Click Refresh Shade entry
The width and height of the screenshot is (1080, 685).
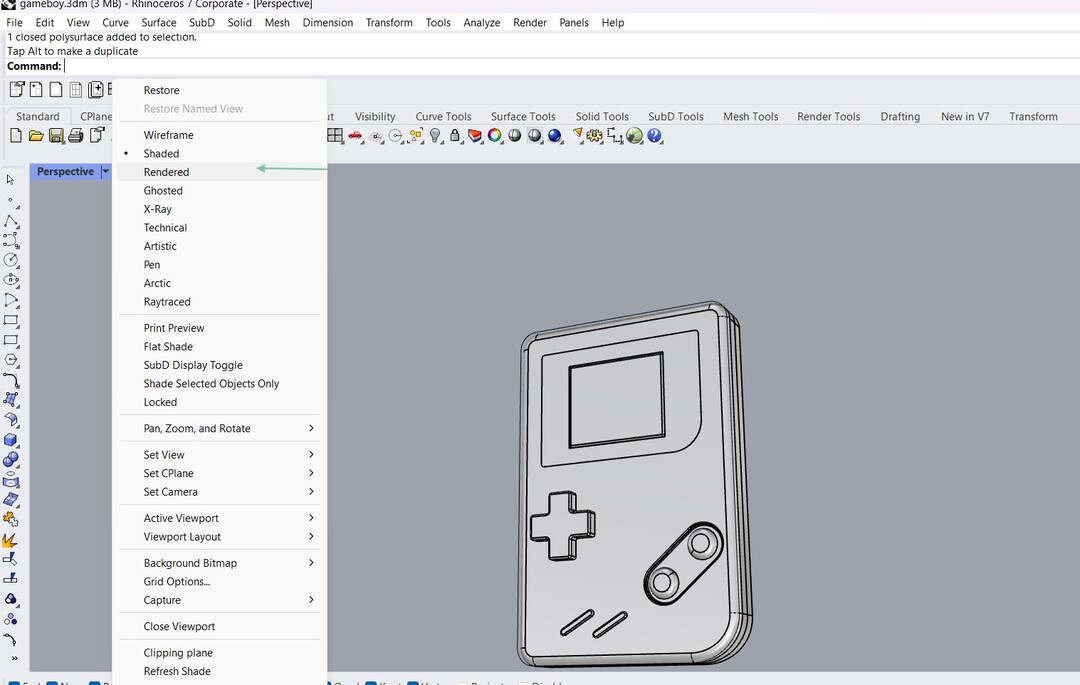click(x=177, y=671)
